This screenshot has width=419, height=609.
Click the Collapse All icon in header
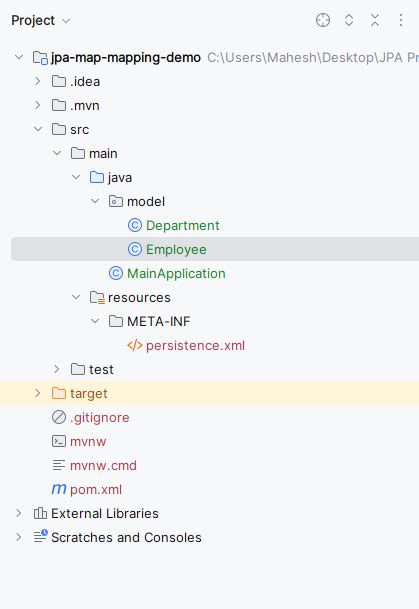pos(375,20)
